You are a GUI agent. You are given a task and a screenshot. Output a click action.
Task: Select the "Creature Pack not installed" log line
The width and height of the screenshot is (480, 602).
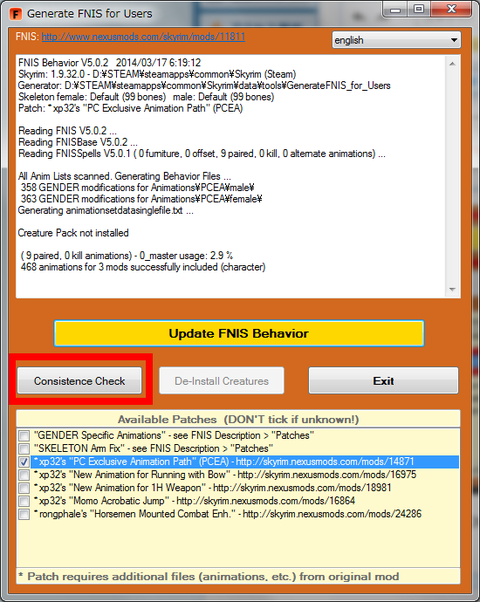click(73, 233)
